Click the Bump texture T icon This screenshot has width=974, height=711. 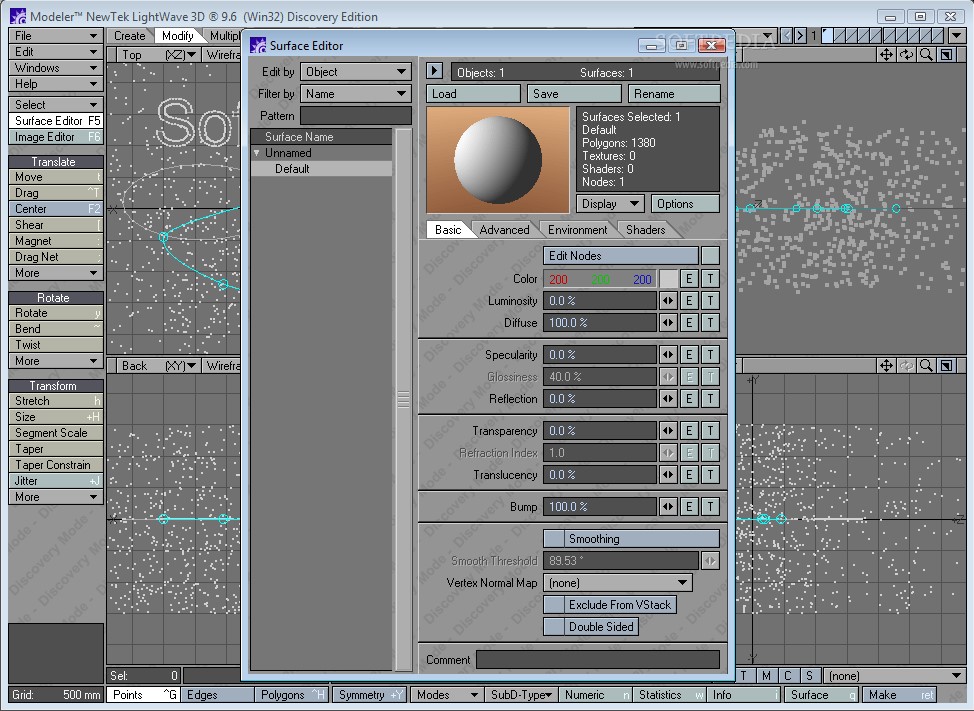click(710, 506)
